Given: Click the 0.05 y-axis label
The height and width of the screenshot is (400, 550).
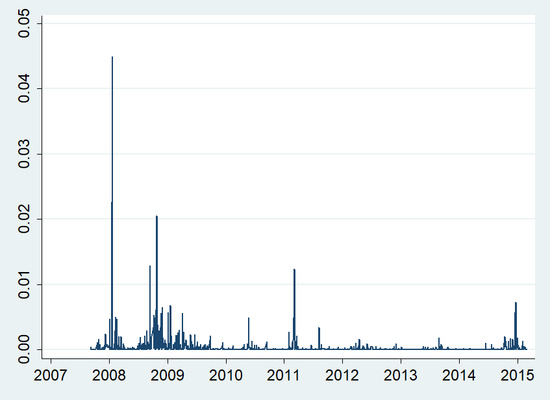Looking at the screenshot, I should [24, 23].
